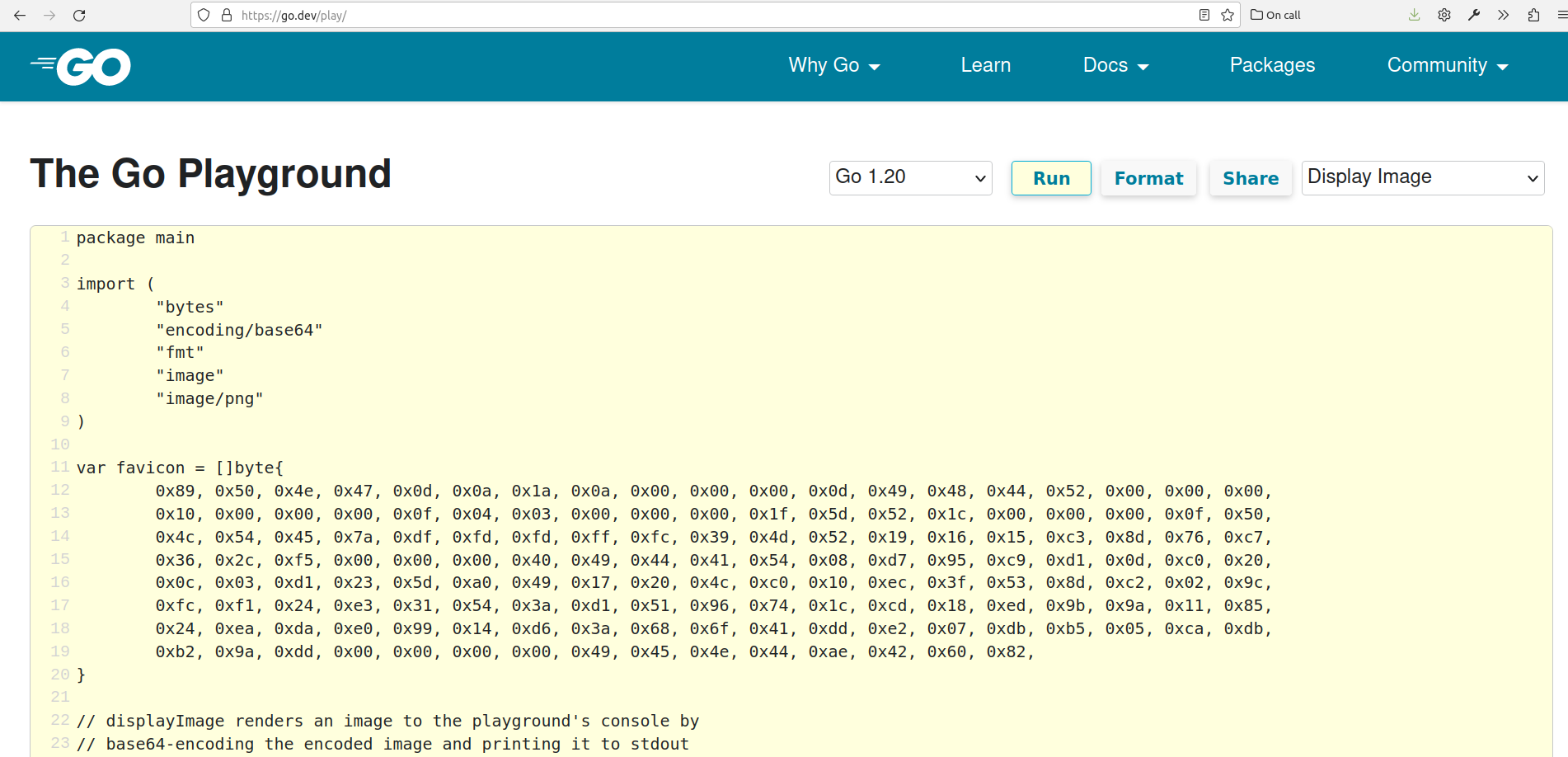Show more toolbar items chevron
1568x757 pixels.
click(x=1504, y=15)
